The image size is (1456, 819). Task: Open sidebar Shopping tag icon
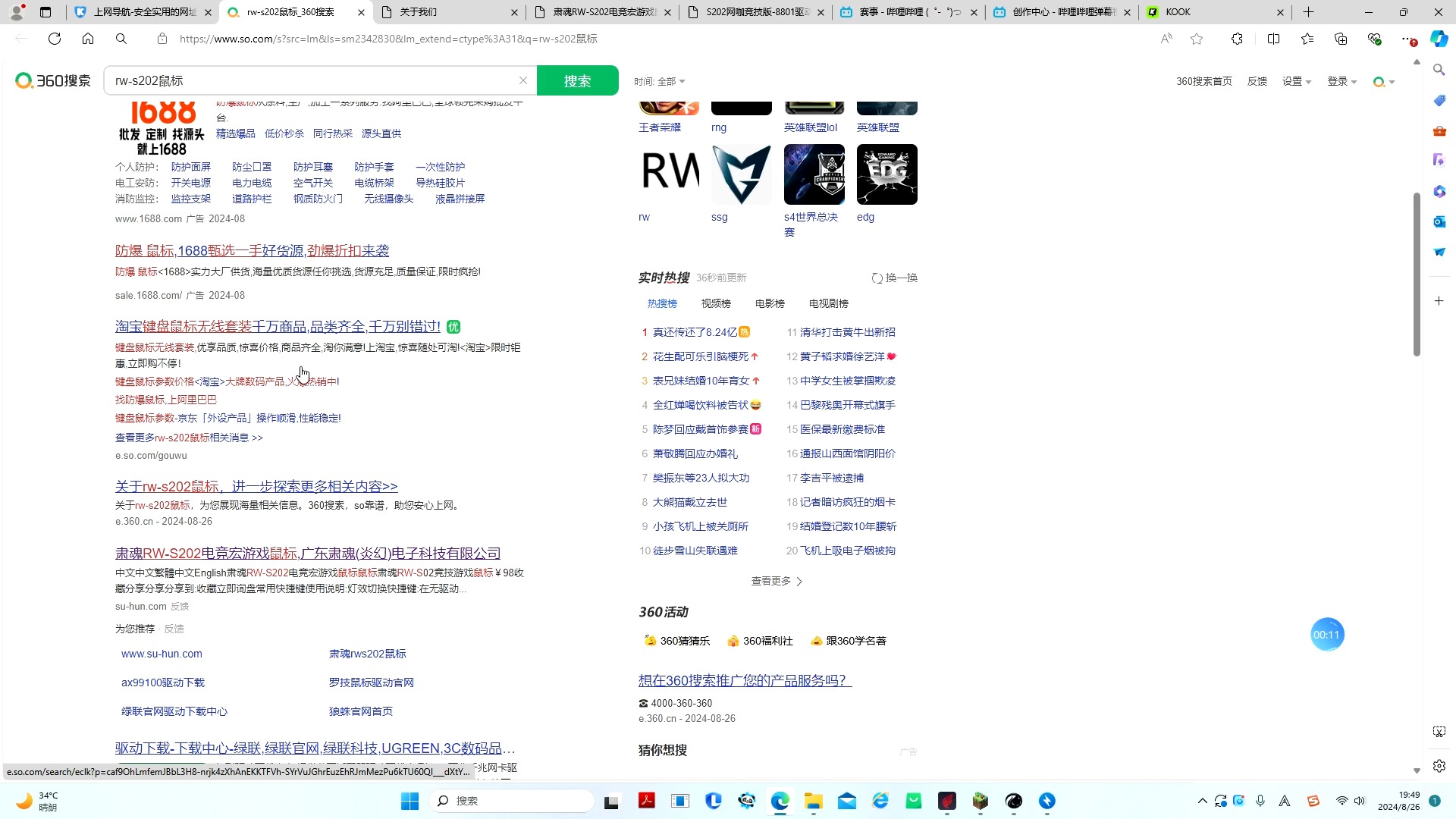[1439, 100]
